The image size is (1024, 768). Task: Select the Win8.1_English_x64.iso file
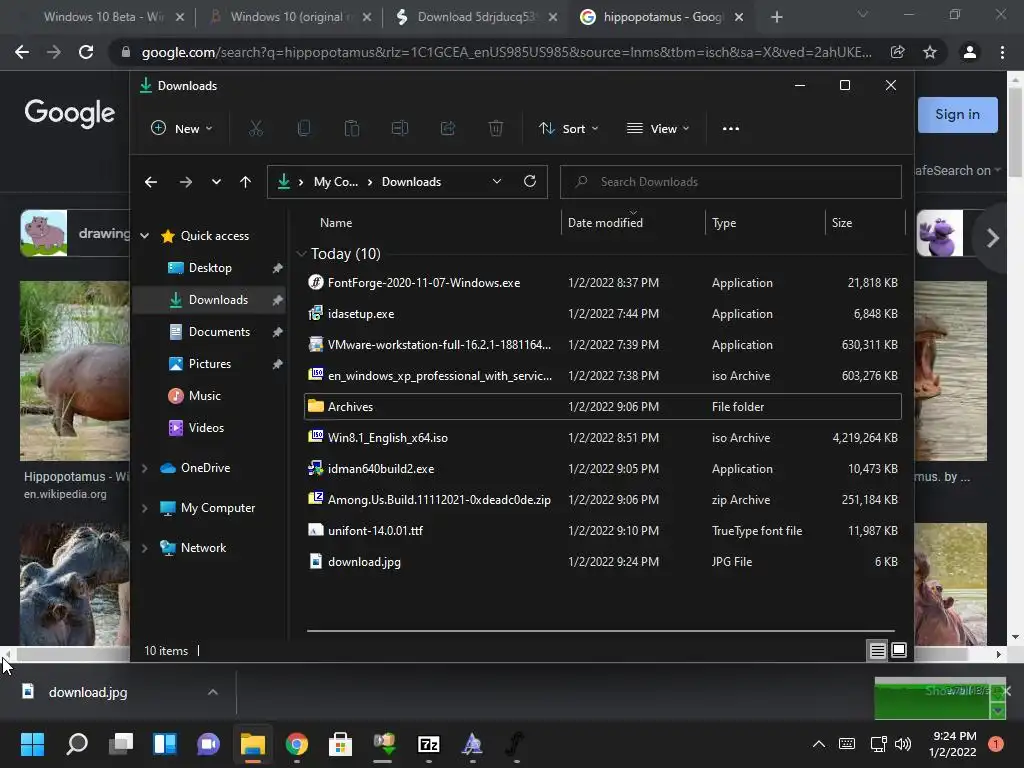(603, 438)
